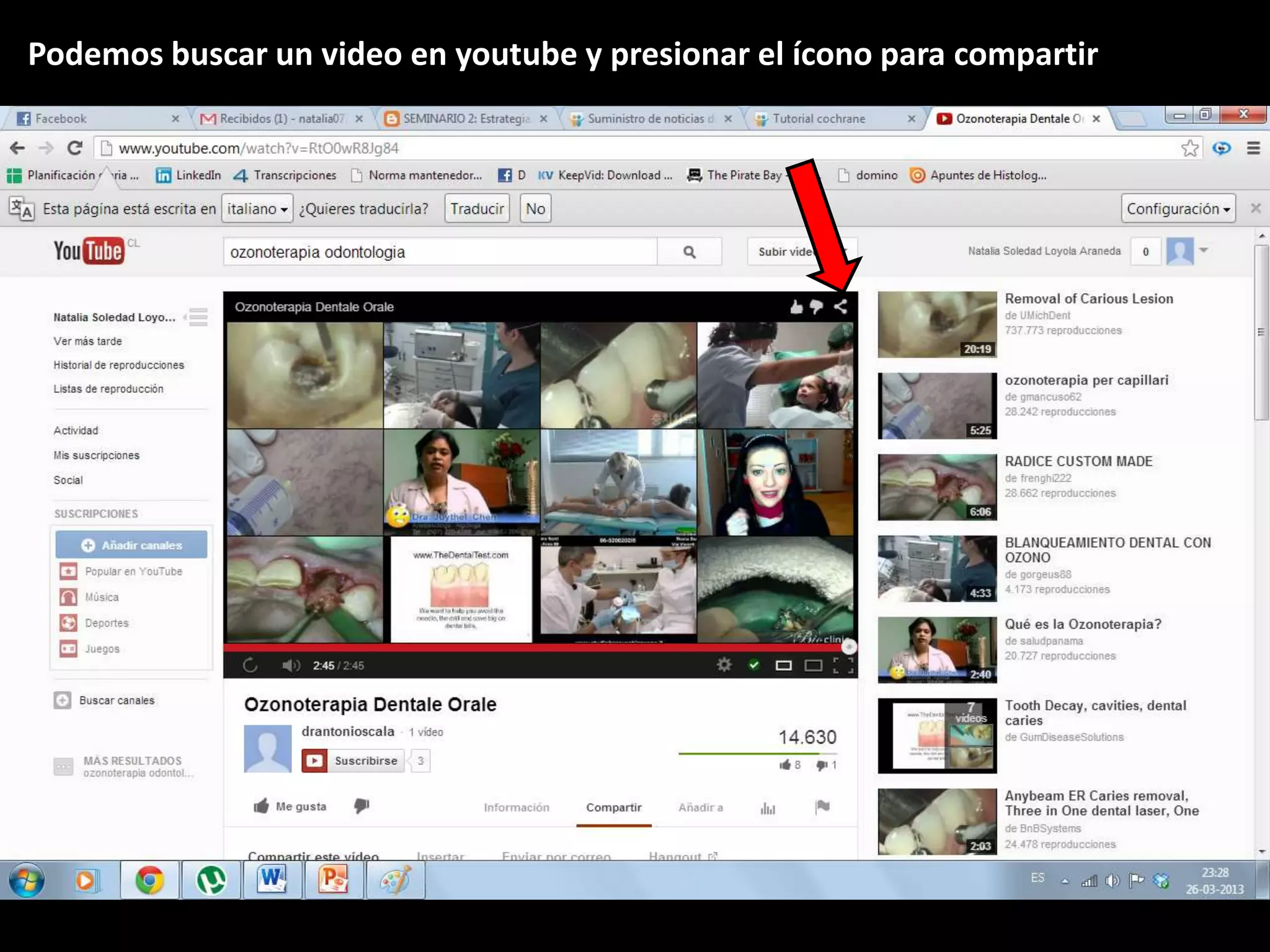Image resolution: width=1270 pixels, height=952 pixels.
Task: Open the Configuración dropdown in translate bar
Action: click(x=1178, y=209)
